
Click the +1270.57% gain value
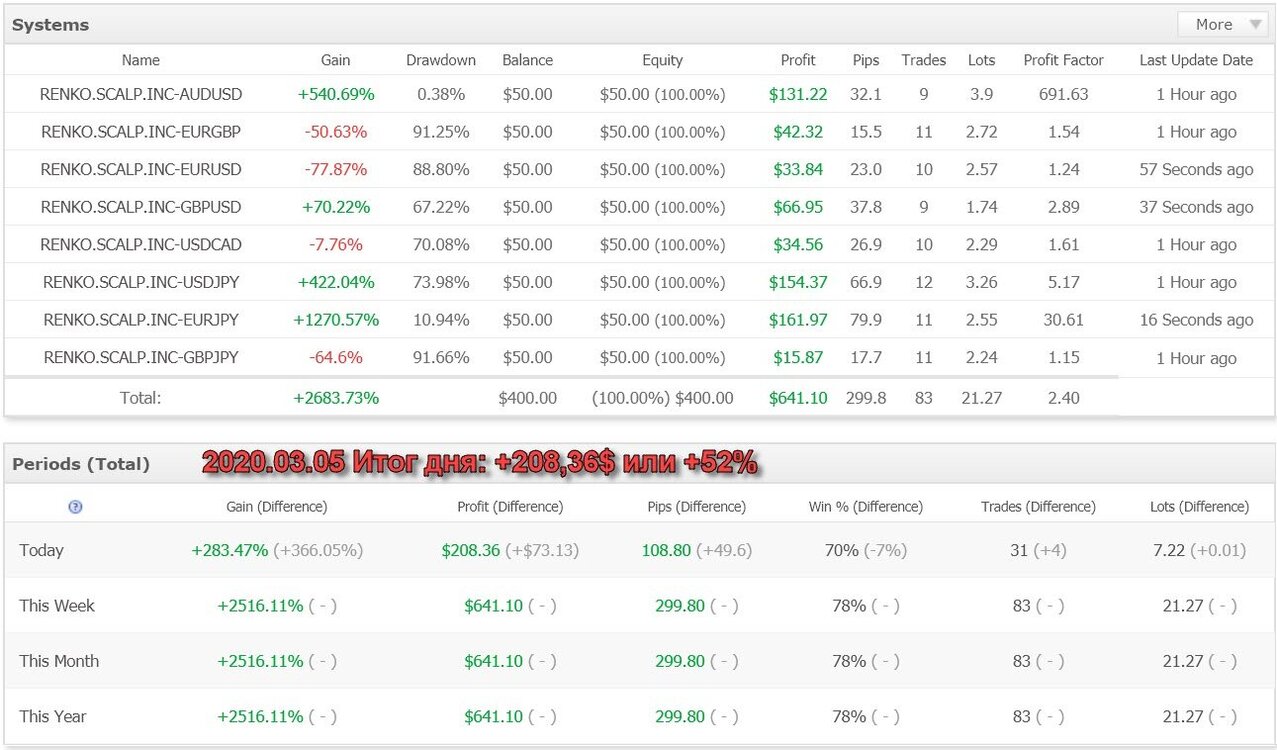coord(336,320)
